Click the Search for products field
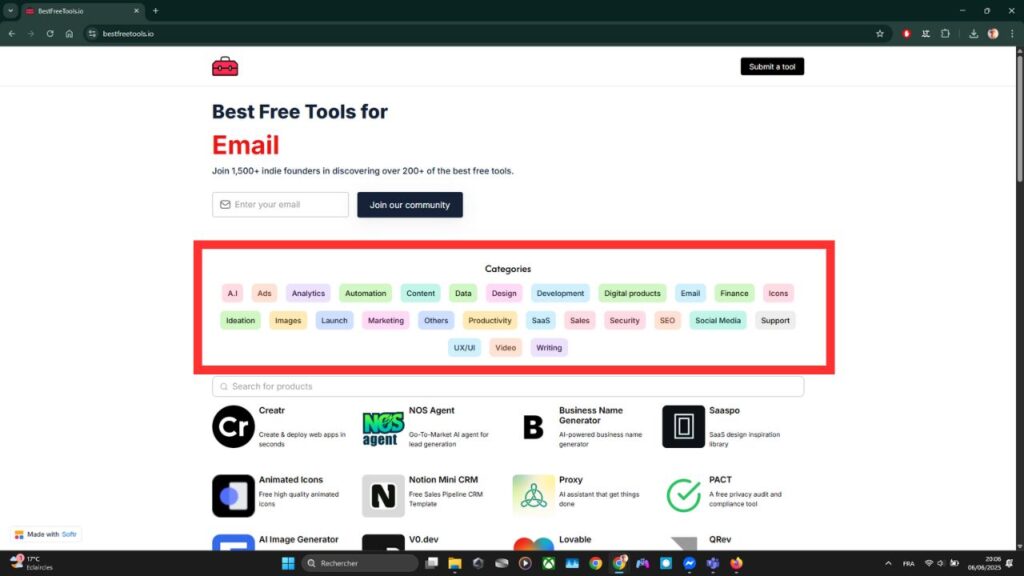The height and width of the screenshot is (576, 1024). (x=508, y=387)
